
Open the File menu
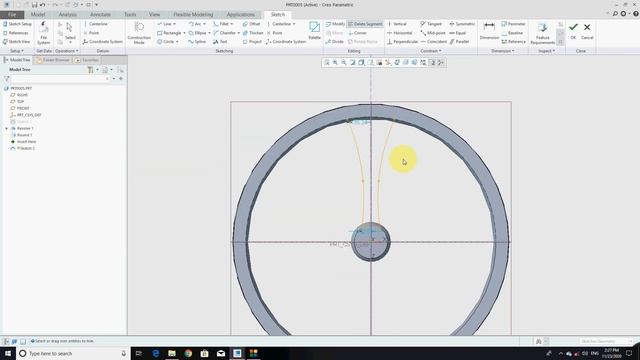[12, 14]
